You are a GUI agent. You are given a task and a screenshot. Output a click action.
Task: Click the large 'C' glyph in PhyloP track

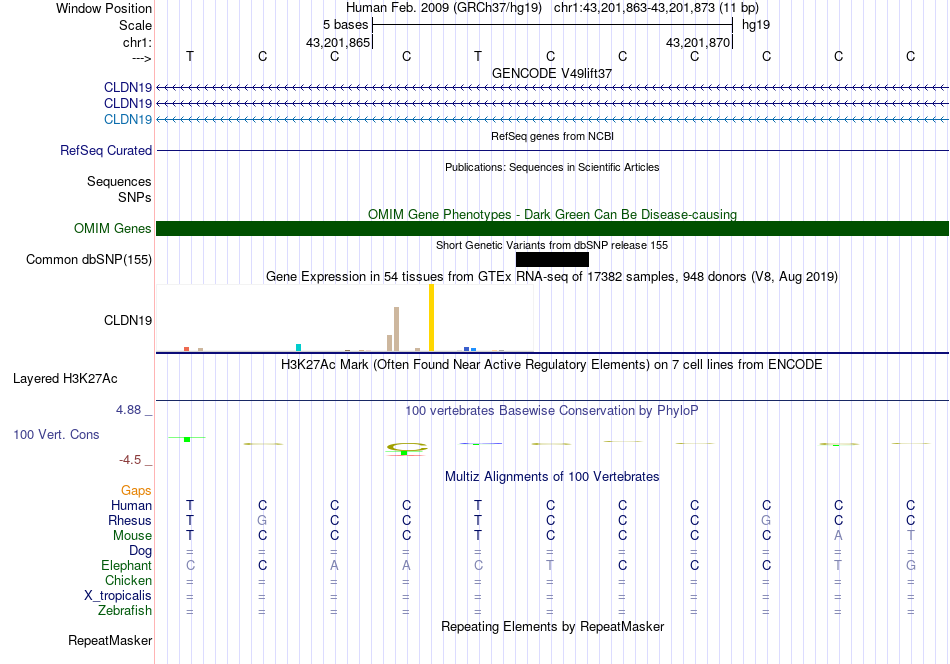tap(407, 447)
